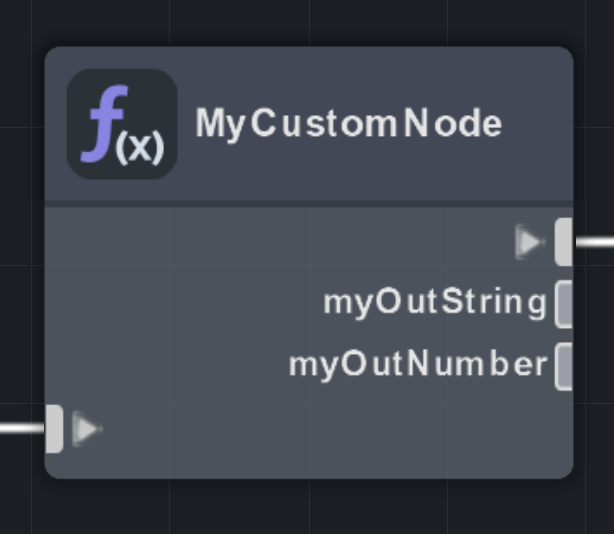
Task: Select the MyCustomNode title text
Action: [x=348, y=124]
